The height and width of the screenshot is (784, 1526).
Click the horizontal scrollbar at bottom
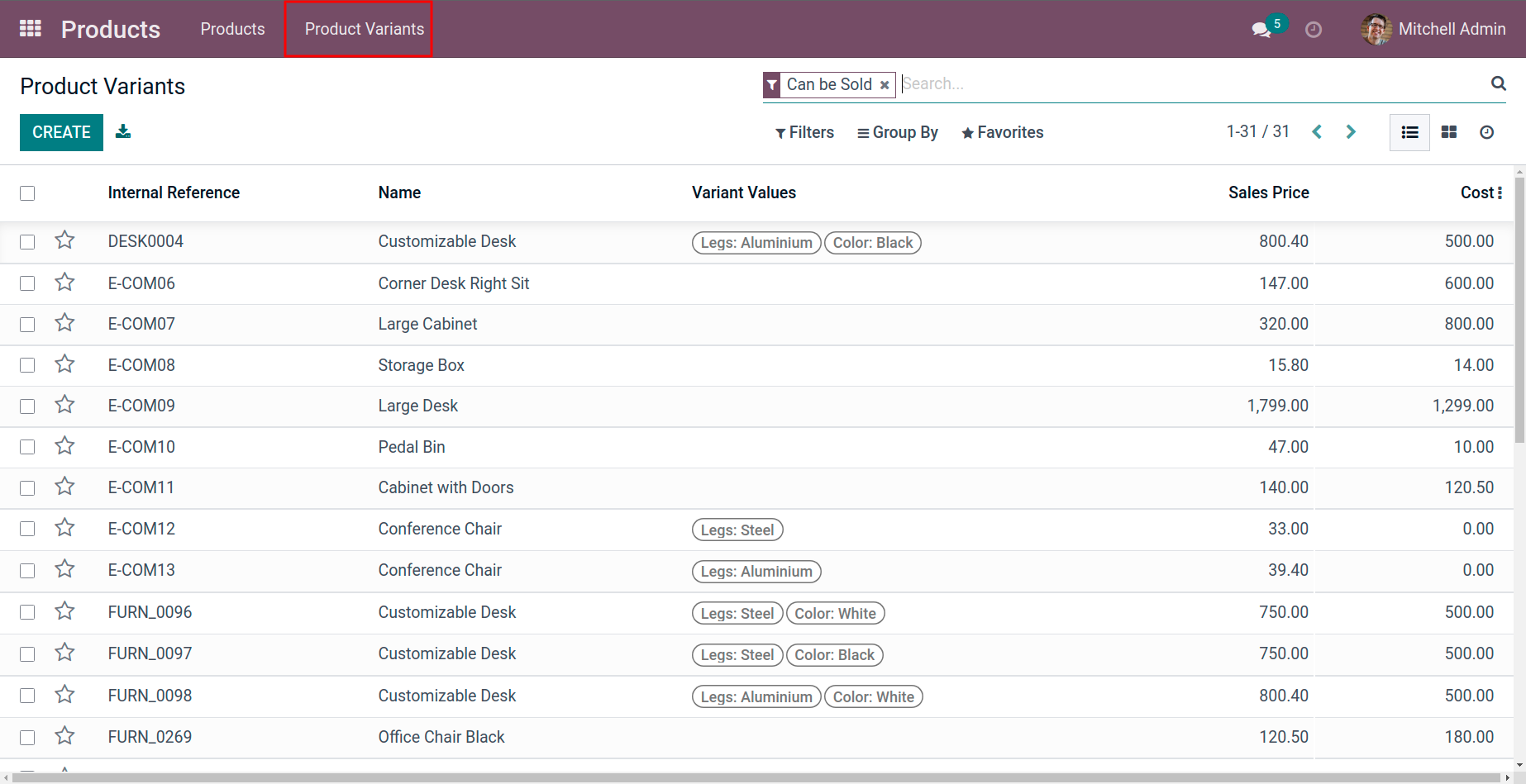(x=756, y=777)
